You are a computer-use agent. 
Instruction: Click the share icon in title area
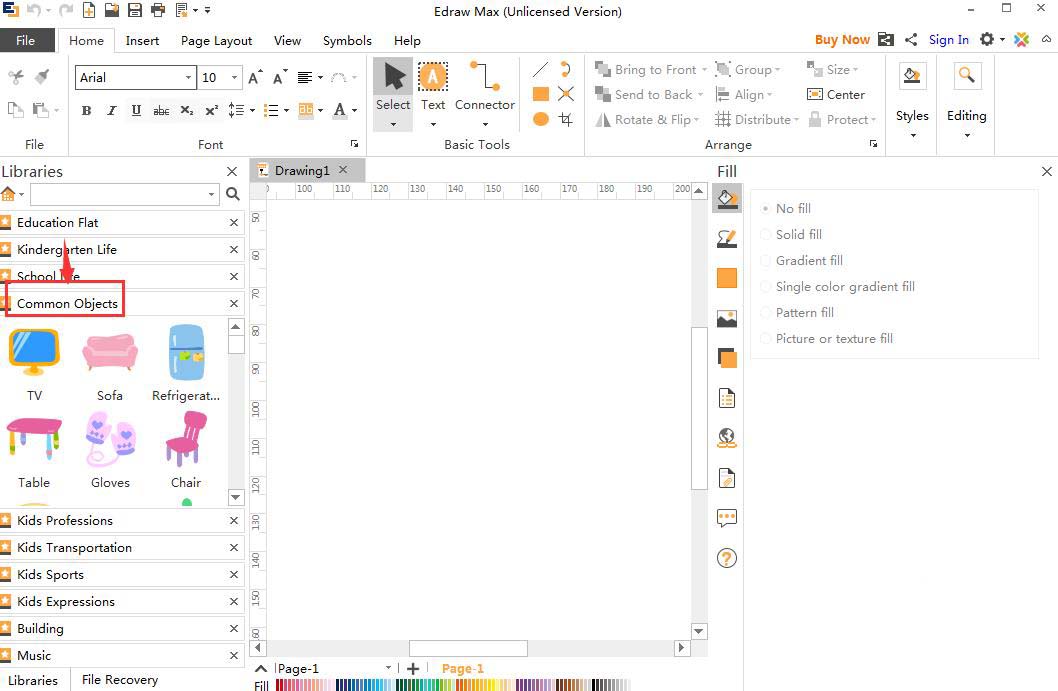coord(911,40)
